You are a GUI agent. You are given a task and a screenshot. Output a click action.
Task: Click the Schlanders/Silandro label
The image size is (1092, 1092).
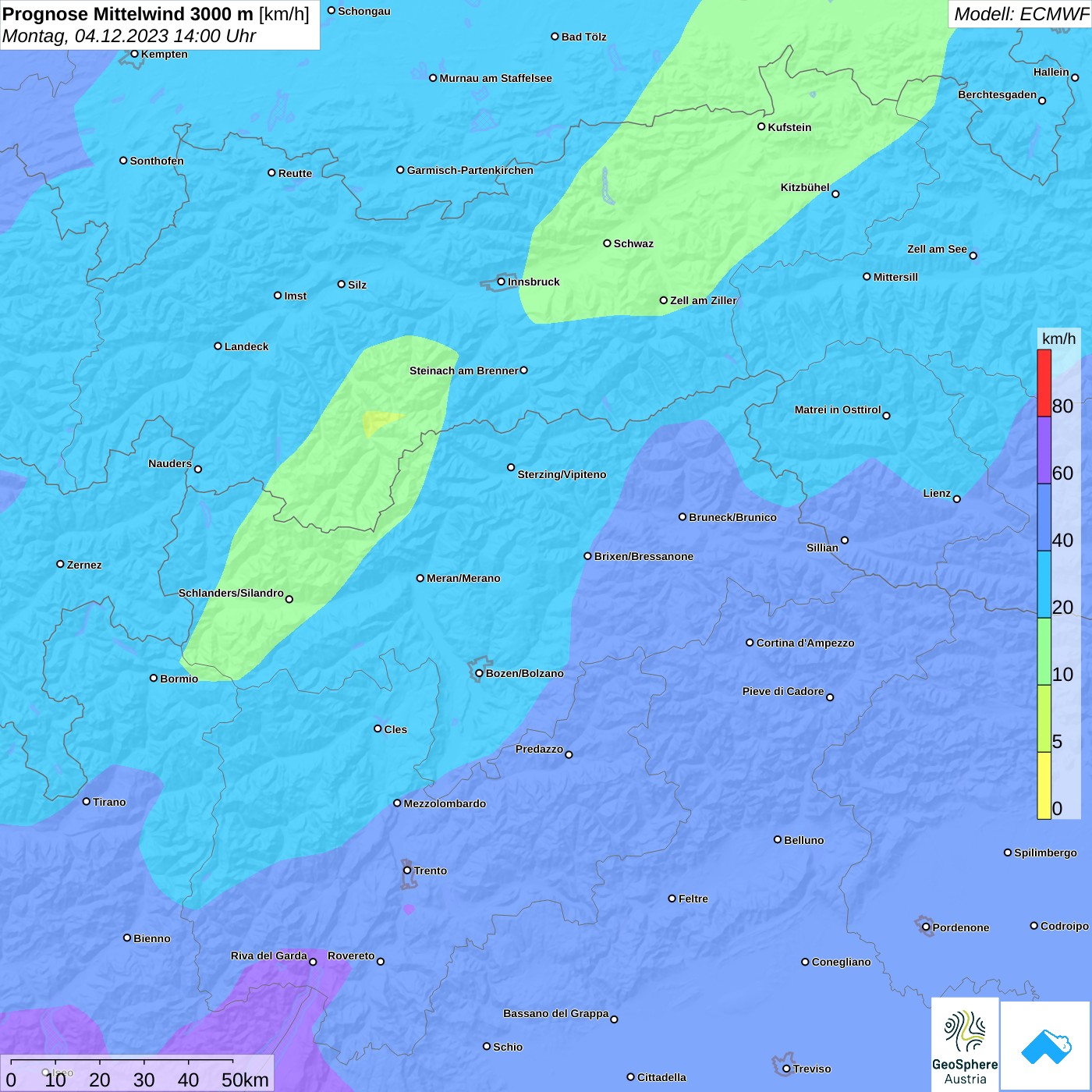click(x=231, y=593)
